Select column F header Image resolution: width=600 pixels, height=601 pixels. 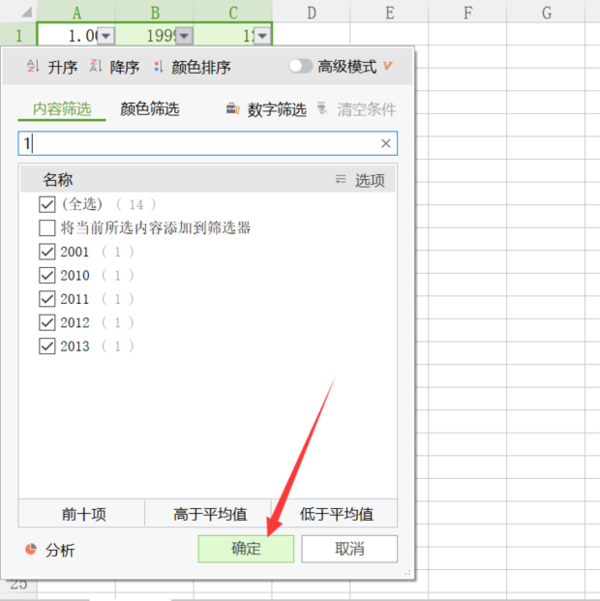(468, 11)
